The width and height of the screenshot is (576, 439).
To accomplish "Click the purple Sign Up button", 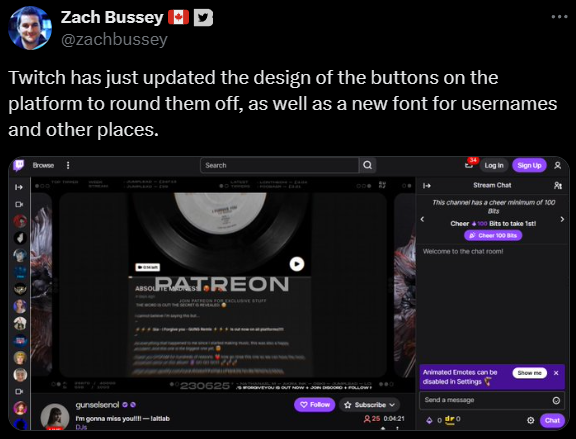I will tap(529, 165).
